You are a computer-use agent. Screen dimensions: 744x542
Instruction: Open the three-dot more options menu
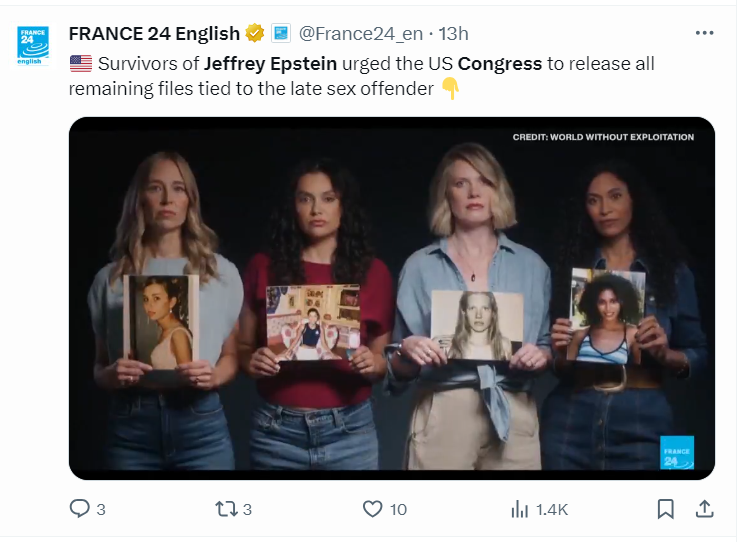click(704, 33)
